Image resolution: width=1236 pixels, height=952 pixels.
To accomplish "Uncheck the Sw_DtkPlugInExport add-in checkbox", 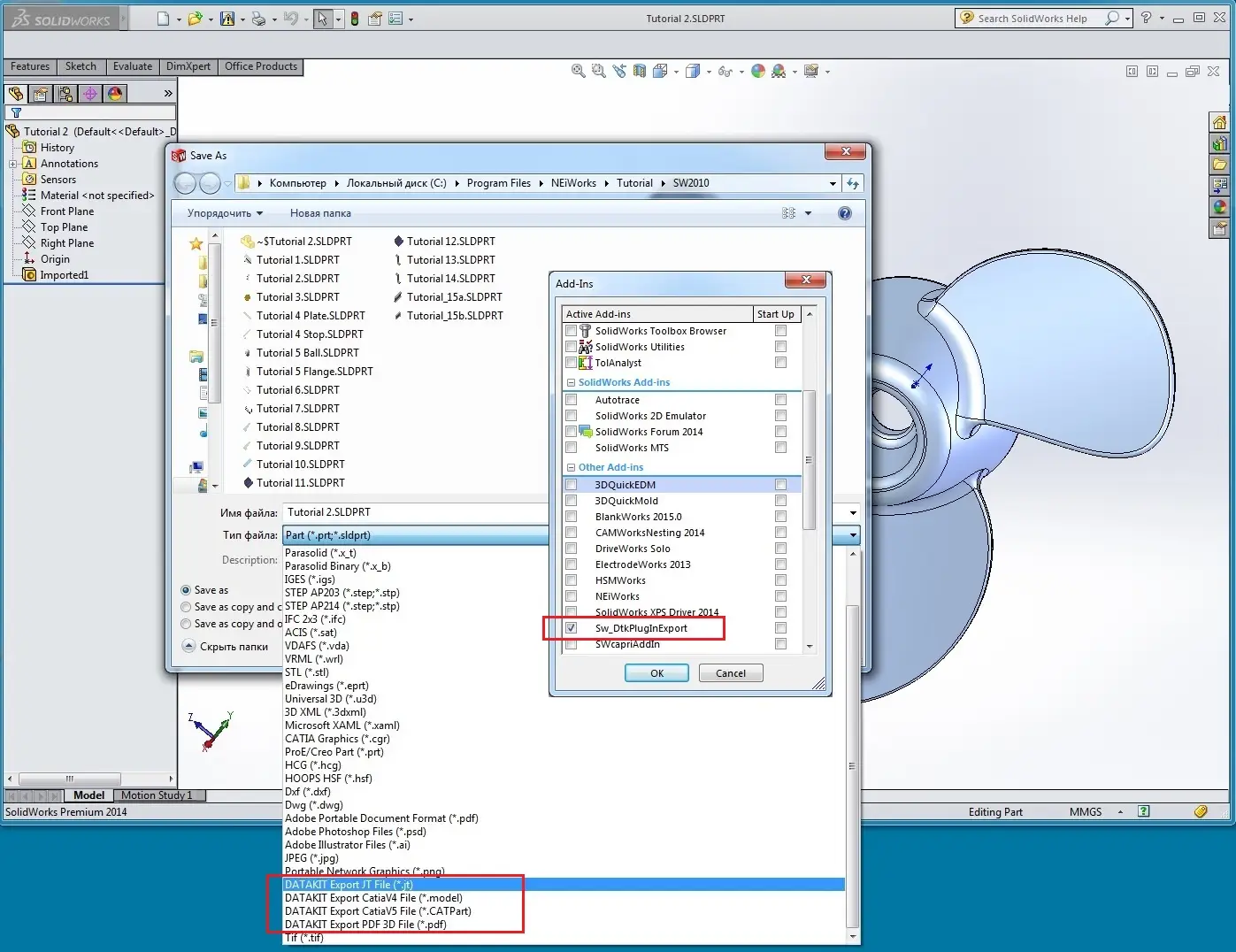I will [572, 628].
